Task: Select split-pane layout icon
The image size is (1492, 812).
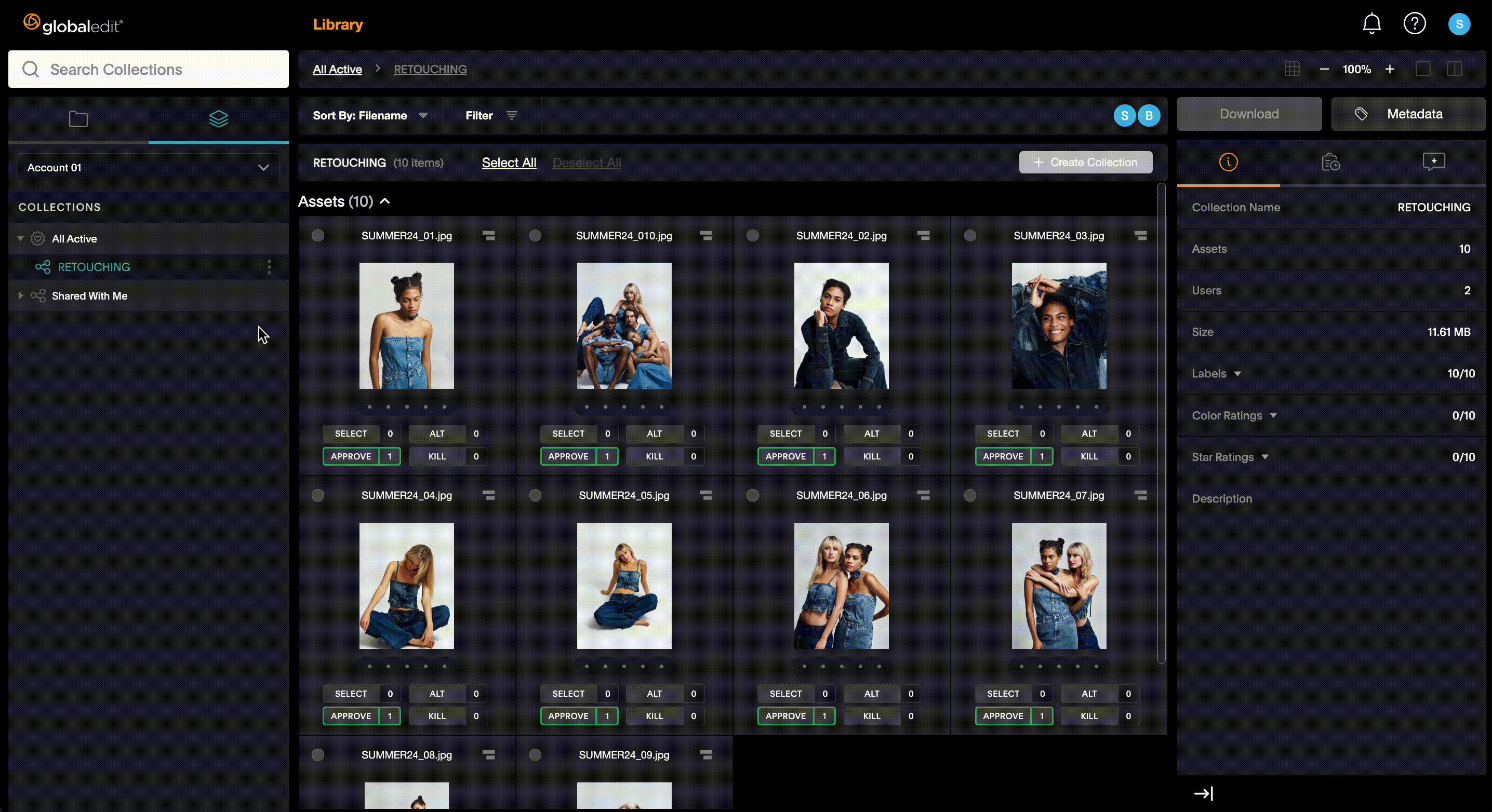Action: (x=1455, y=70)
